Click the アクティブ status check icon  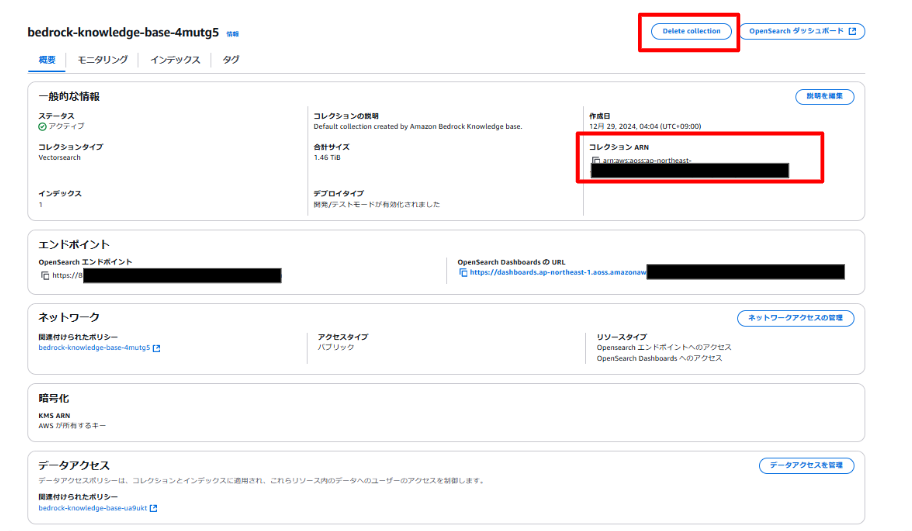click(42, 127)
